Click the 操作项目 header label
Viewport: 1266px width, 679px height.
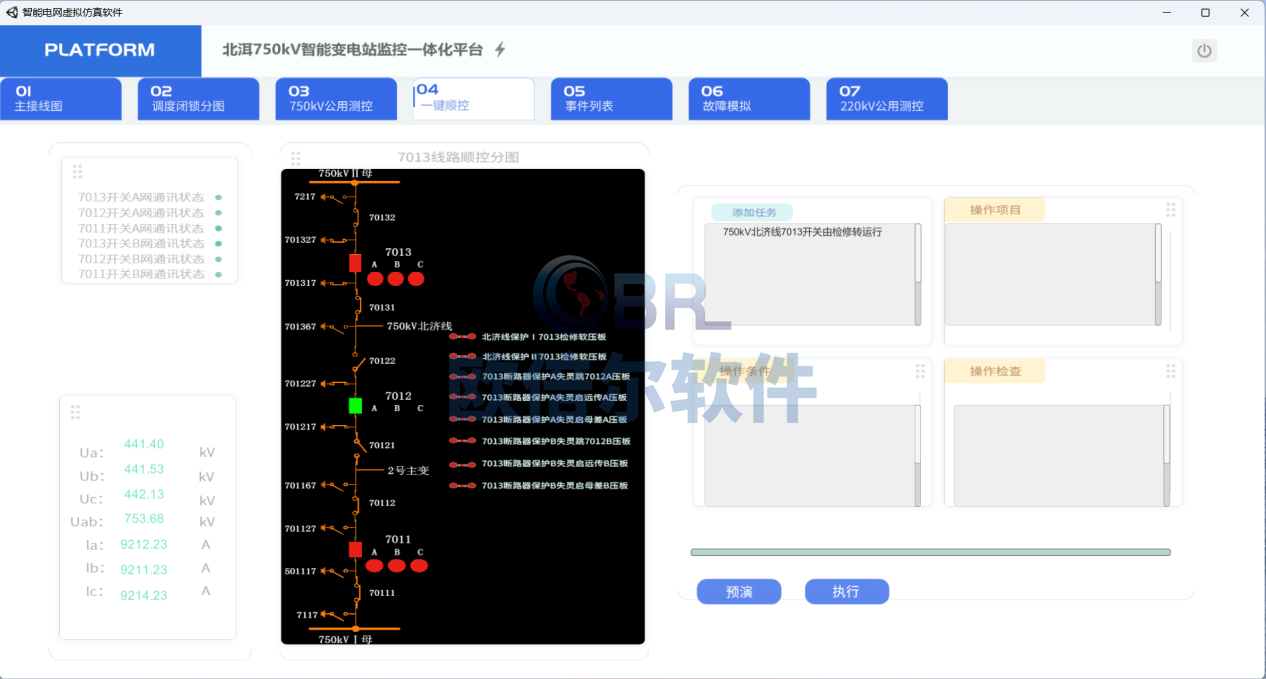tap(995, 210)
